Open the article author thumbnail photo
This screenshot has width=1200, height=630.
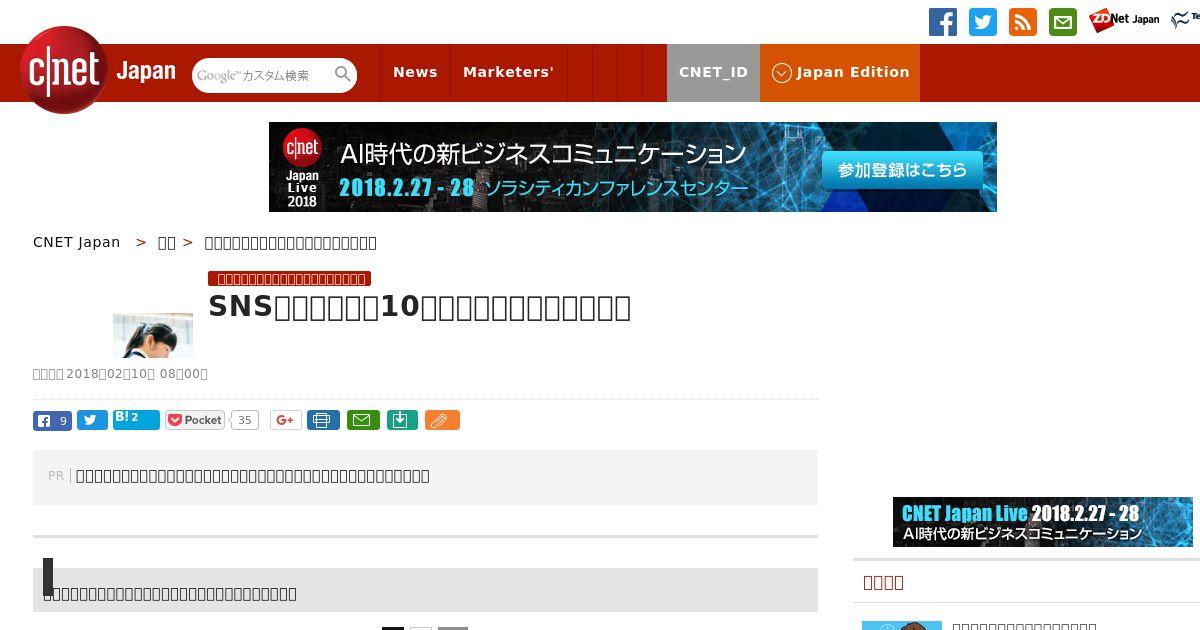pyautogui.click(x=153, y=335)
